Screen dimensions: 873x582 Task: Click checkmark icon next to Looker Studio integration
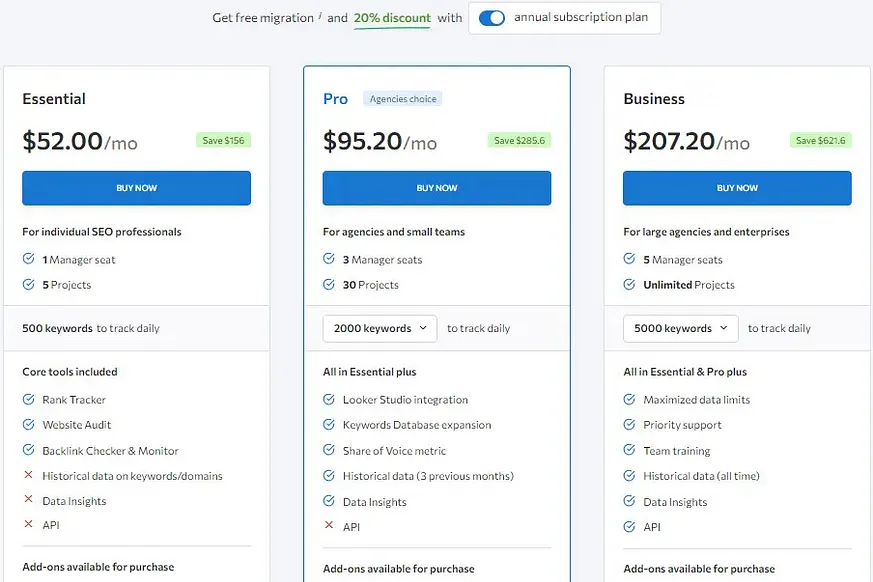click(329, 399)
